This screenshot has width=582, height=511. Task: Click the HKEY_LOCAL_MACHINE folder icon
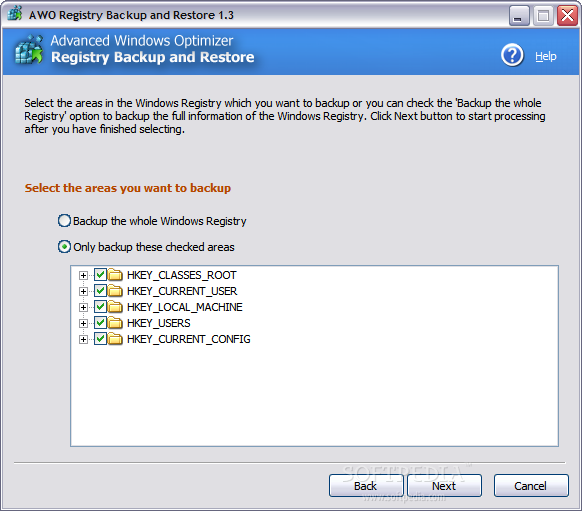(x=115, y=307)
